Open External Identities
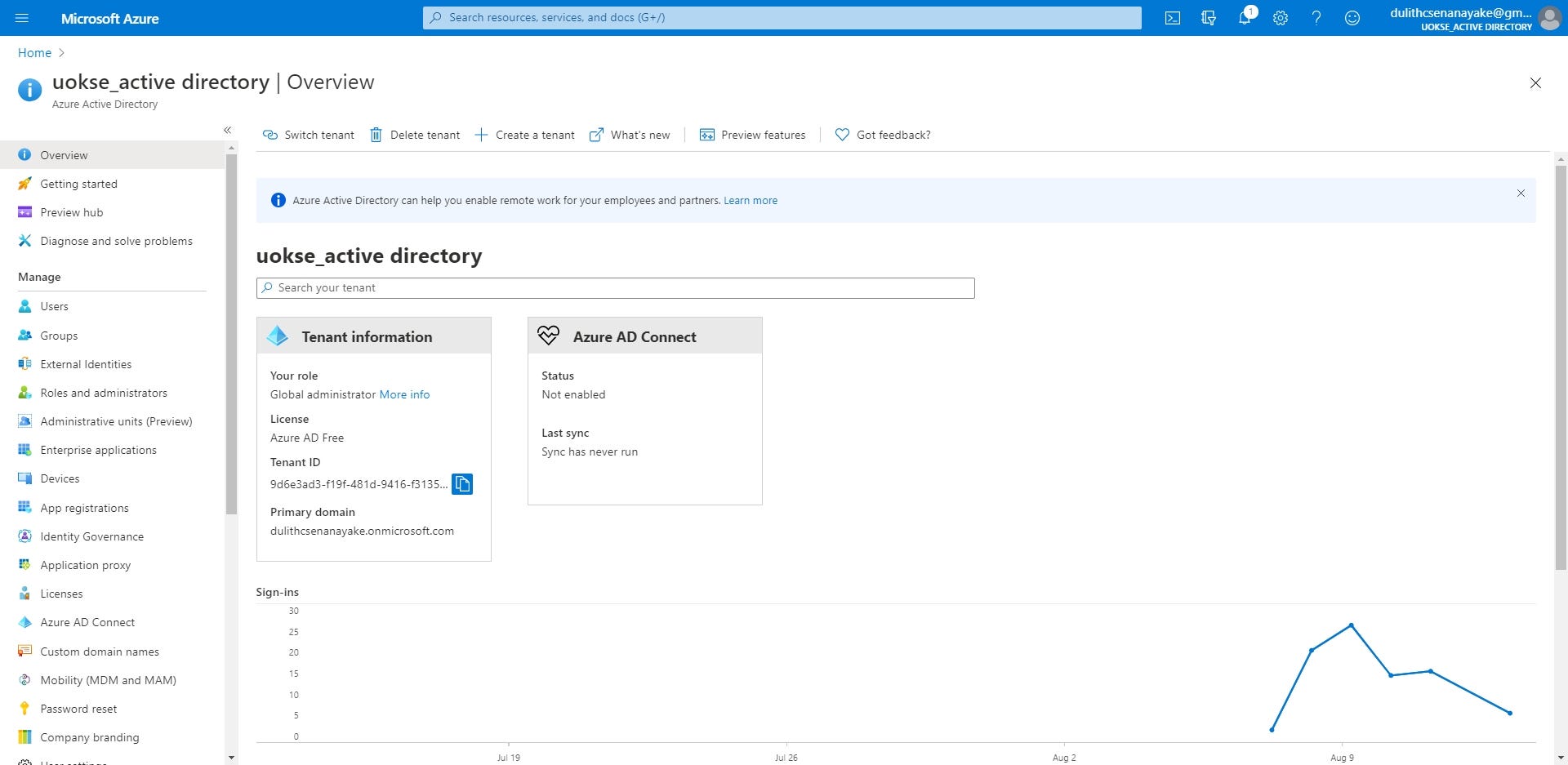Viewport: 1568px width, 765px height. click(112, 364)
